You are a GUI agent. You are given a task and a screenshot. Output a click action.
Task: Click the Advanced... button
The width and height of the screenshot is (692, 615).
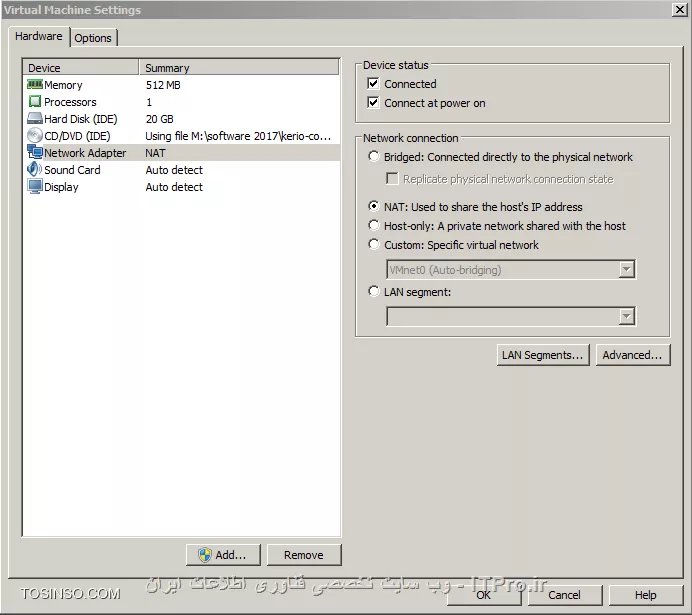(632, 355)
